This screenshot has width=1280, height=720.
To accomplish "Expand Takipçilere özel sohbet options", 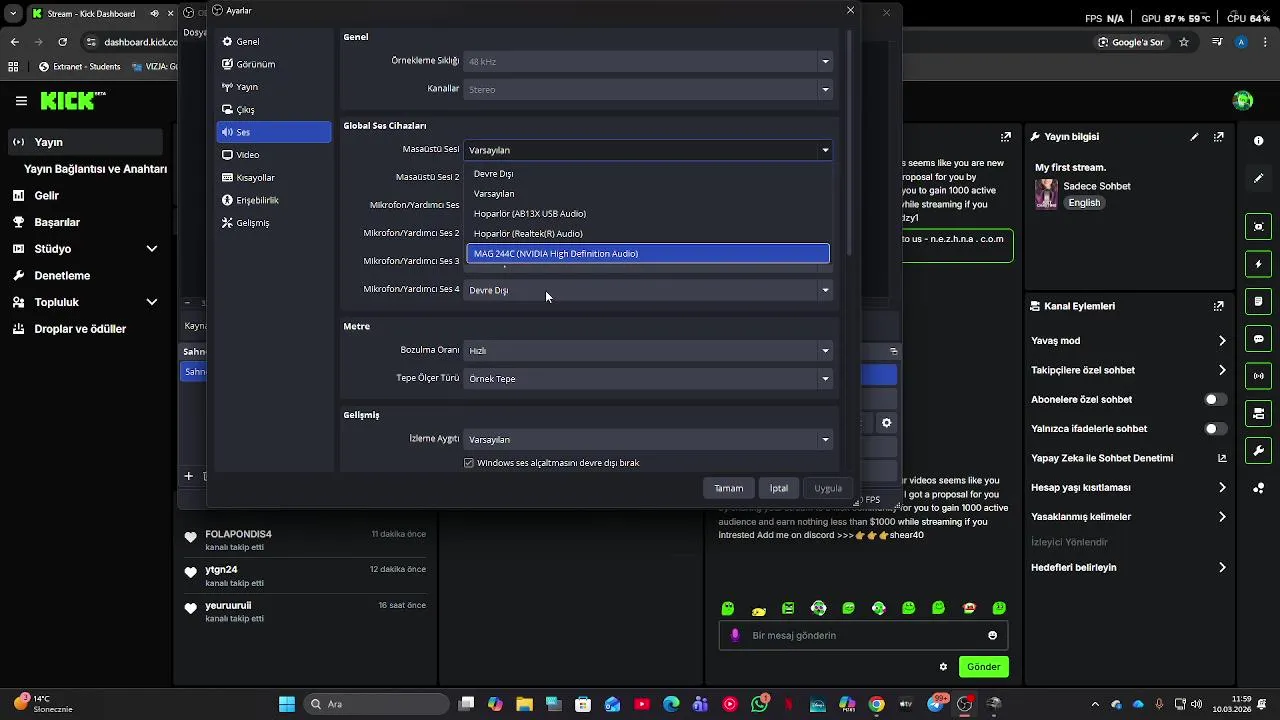I will (1222, 370).
